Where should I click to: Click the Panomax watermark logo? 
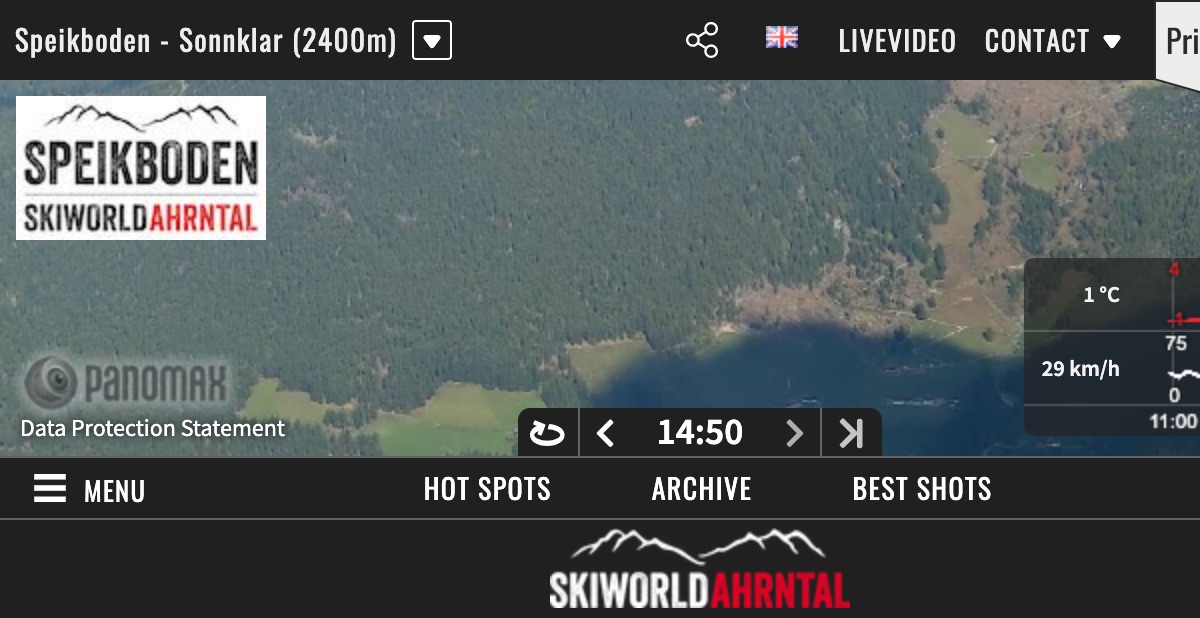point(123,379)
